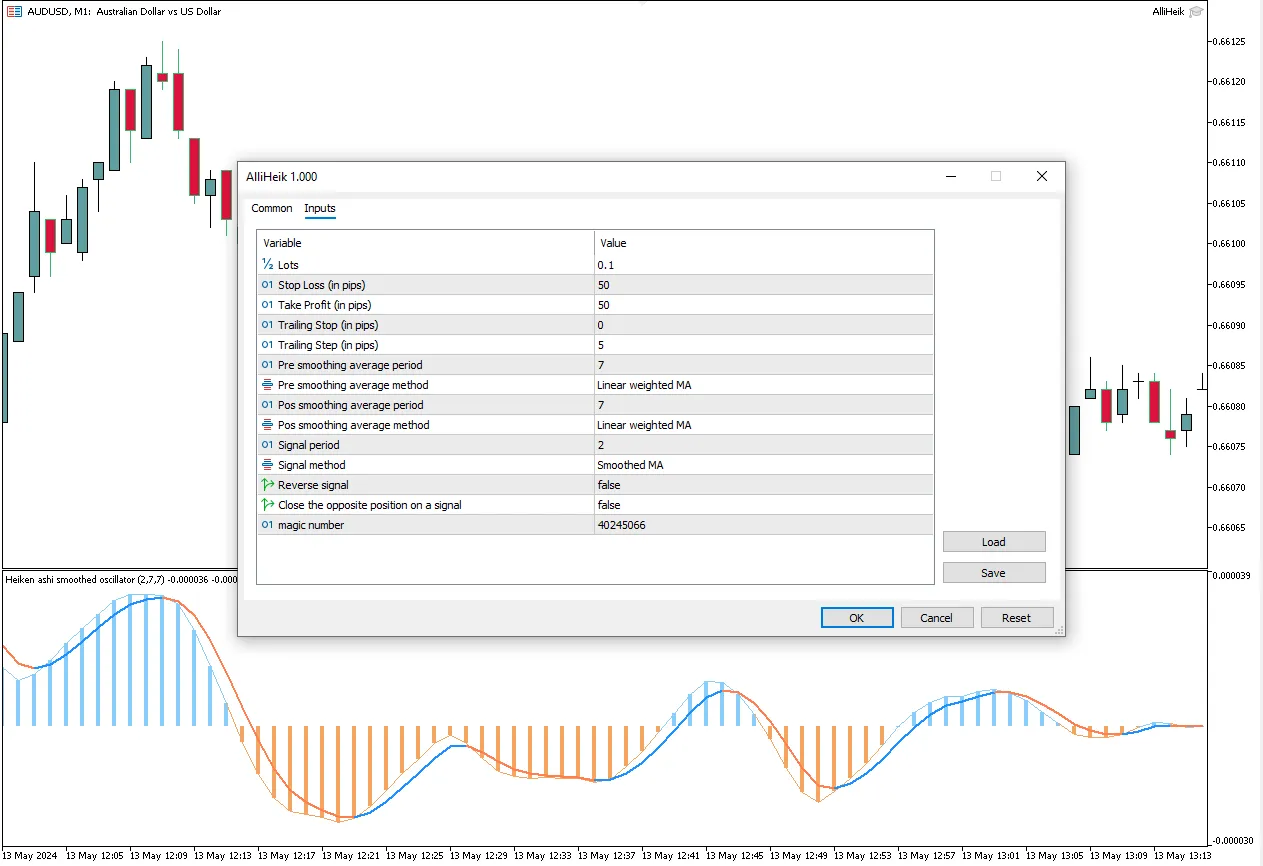This screenshot has height=866, width=1263.
Task: Select the Take Profit value field
Action: tap(763, 305)
